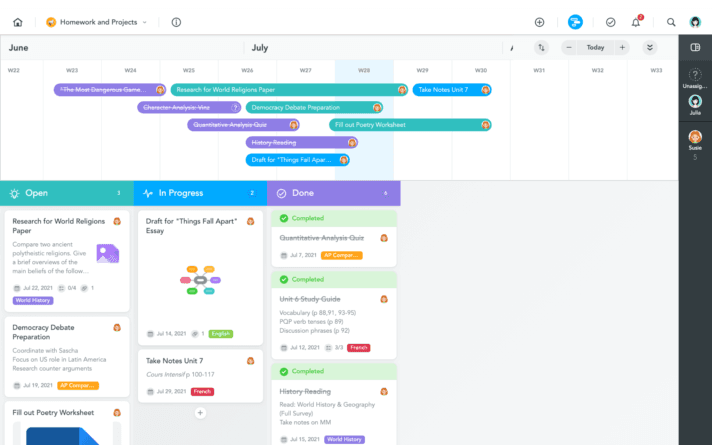Click the timeline sort arrows icon
Viewport: 712px width, 445px height.
(541, 47)
